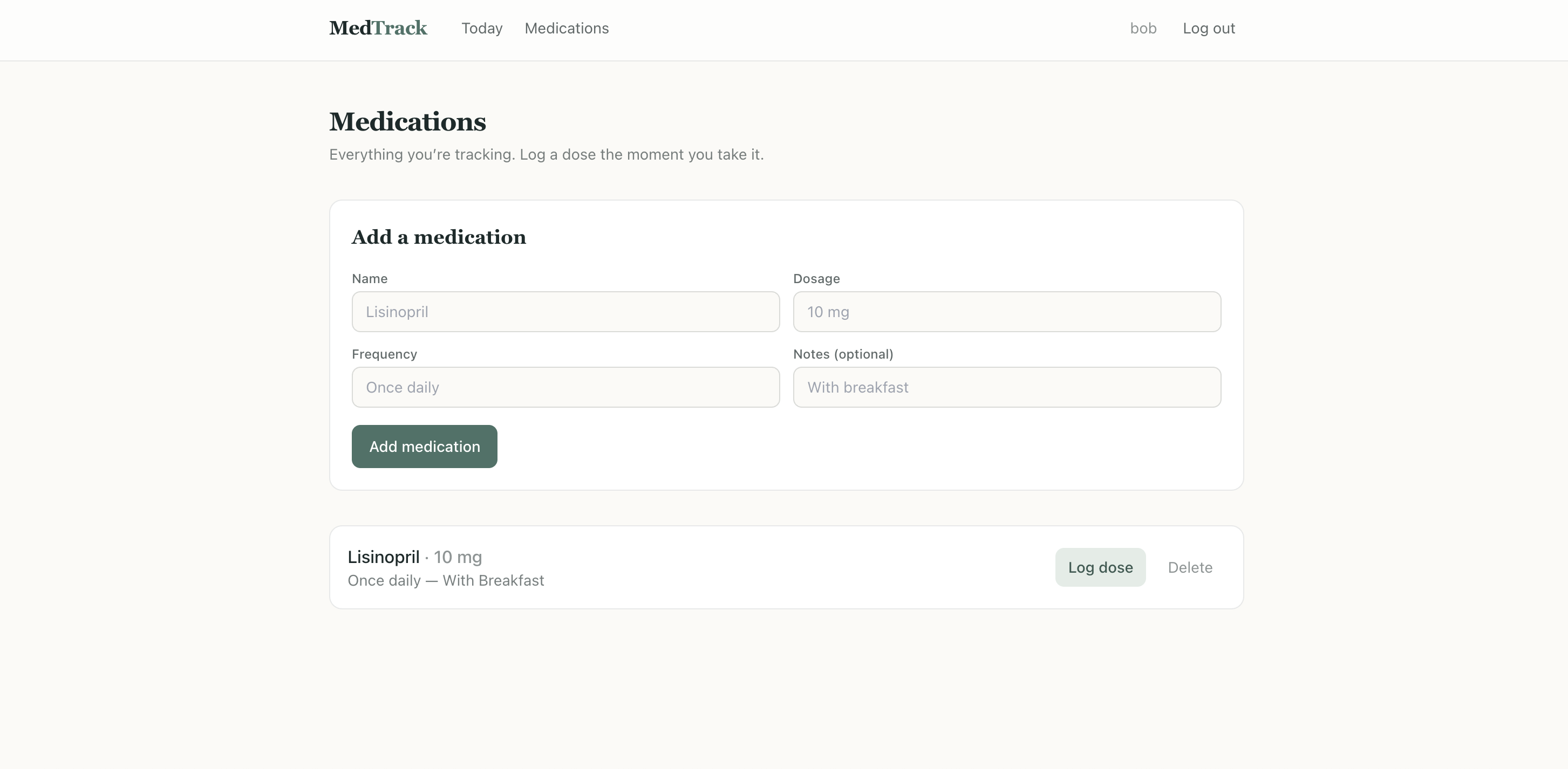Open the Medications nav link
1568x769 pixels.
566,29
